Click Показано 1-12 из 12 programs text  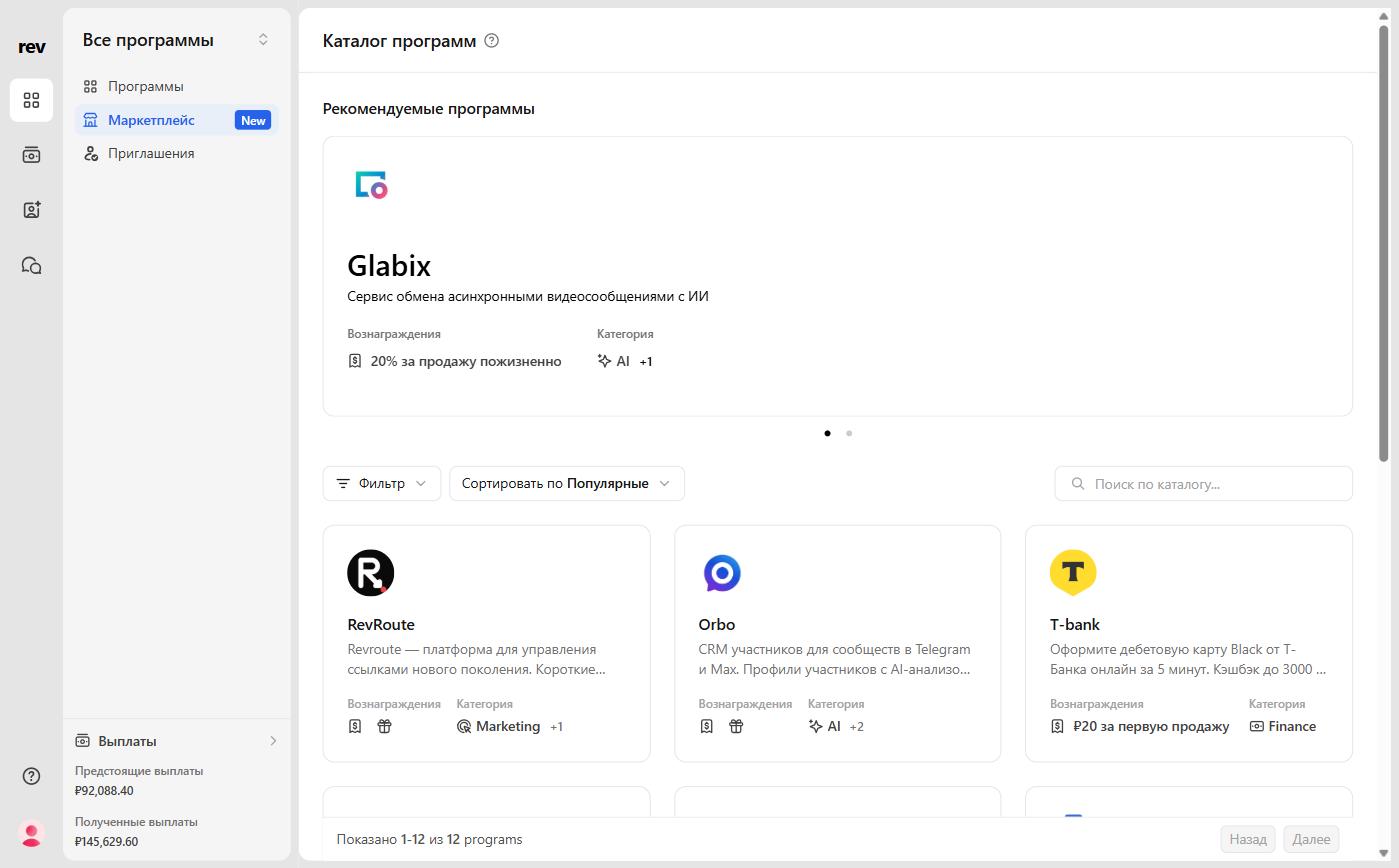point(430,840)
